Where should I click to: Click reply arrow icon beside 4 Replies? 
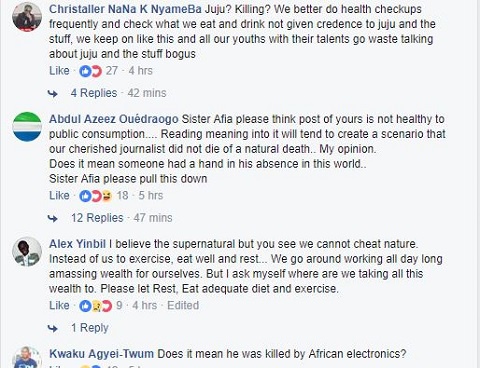[x=53, y=93]
